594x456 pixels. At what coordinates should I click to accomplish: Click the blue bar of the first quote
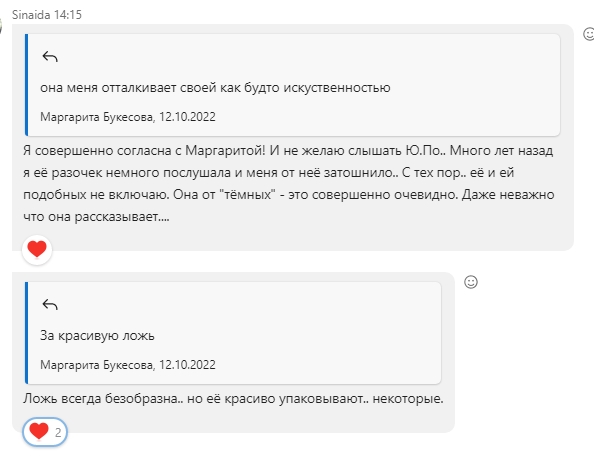click(27, 85)
